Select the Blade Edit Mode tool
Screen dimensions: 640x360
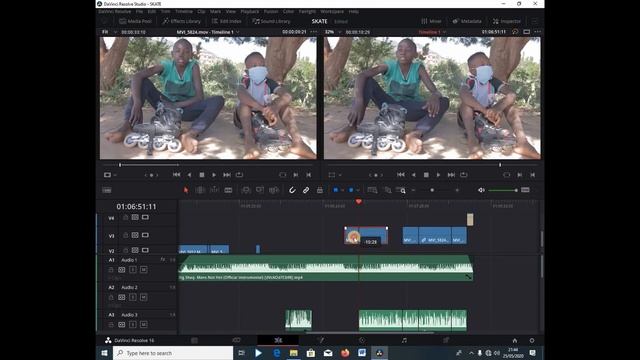pyautogui.click(x=228, y=190)
